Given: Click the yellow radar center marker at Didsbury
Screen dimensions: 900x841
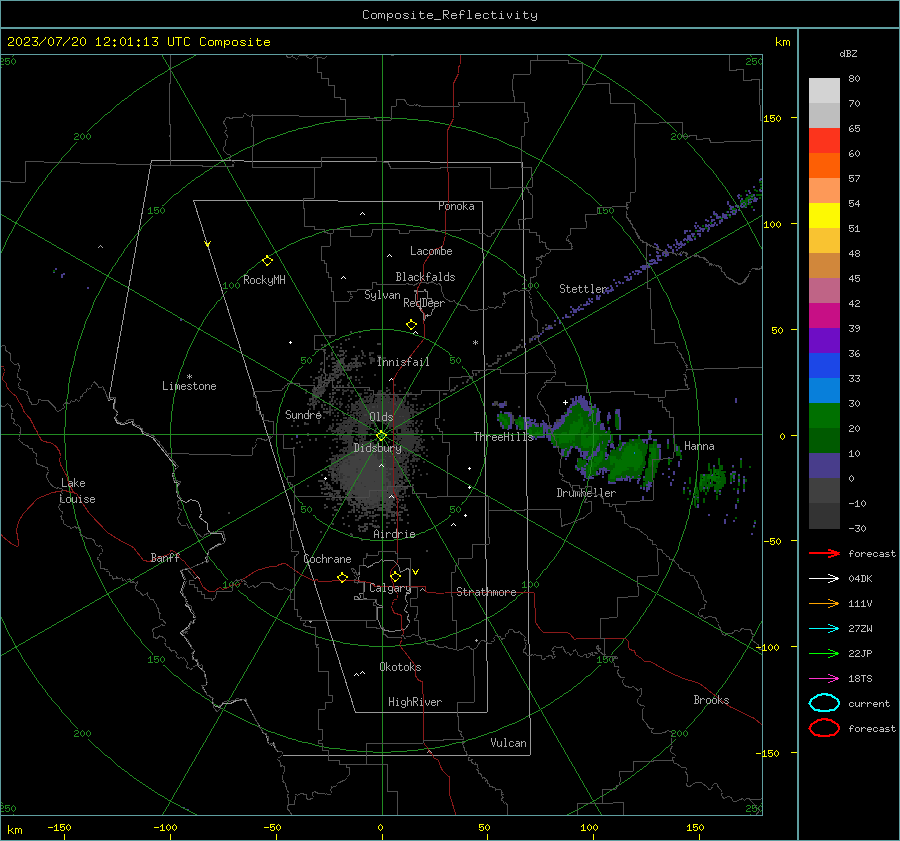Looking at the screenshot, I should tap(382, 436).
